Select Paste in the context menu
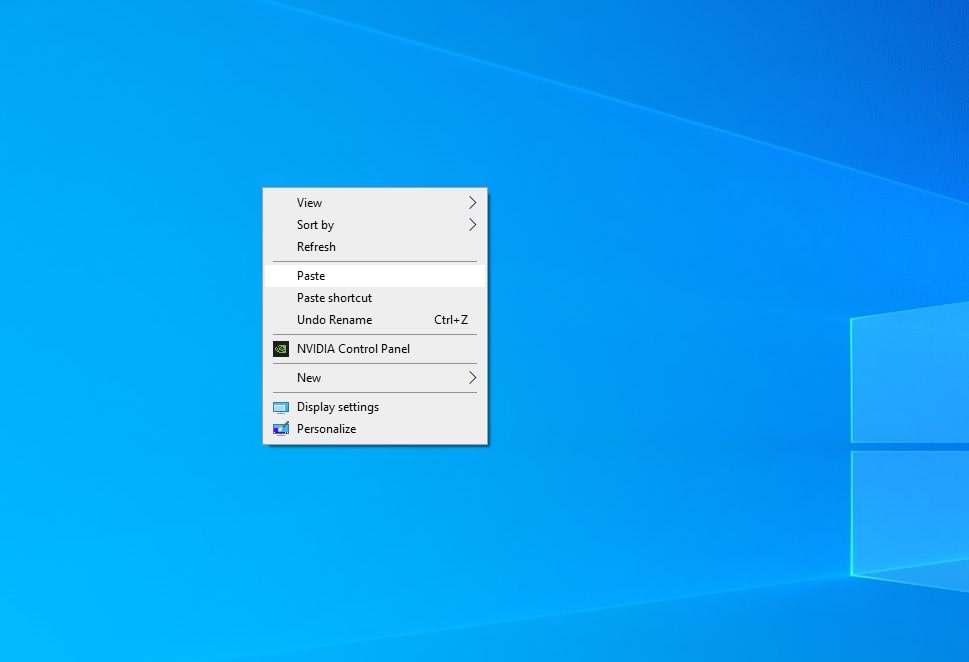The image size is (969, 662). 374,276
